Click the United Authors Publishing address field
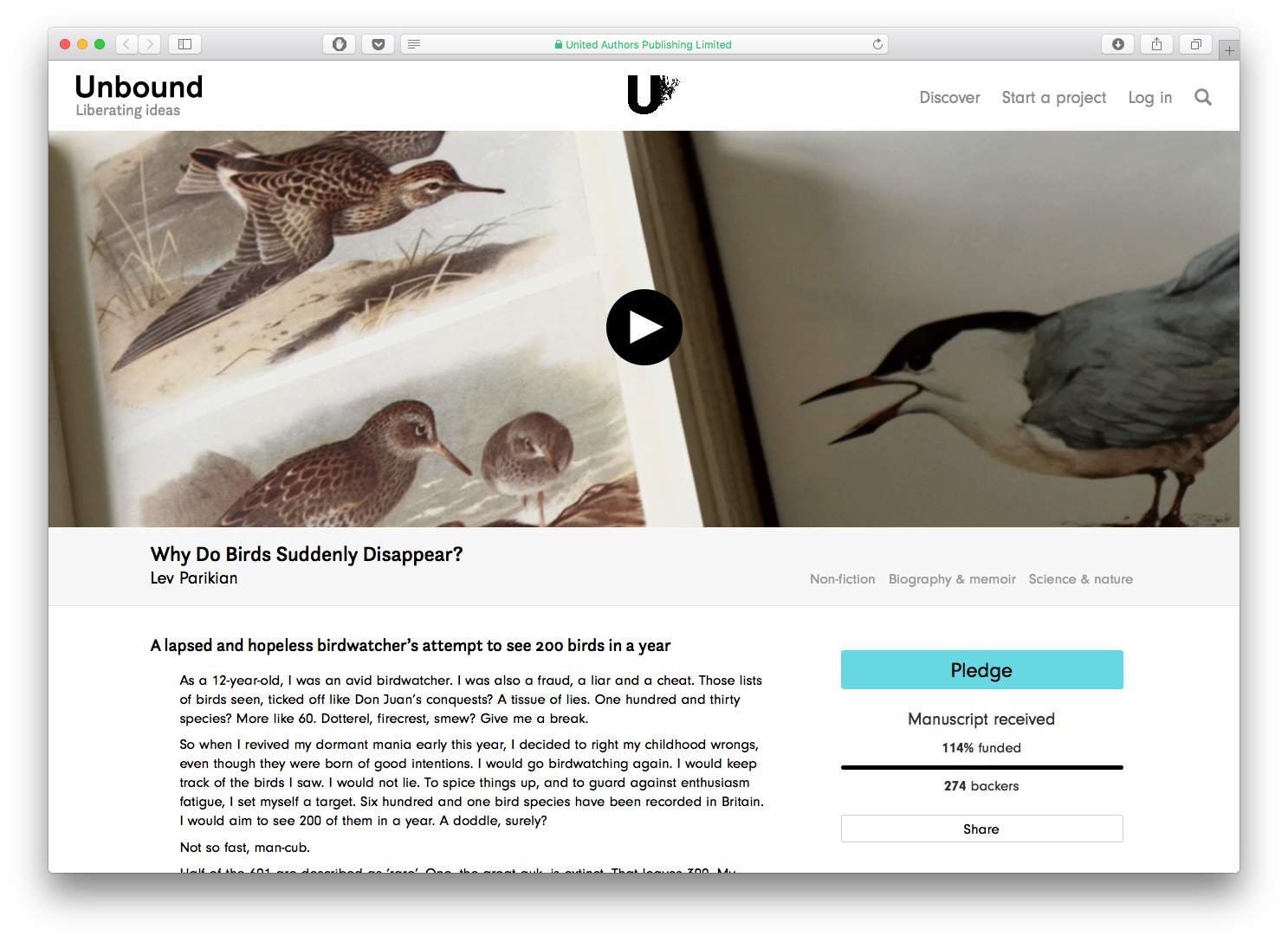The width and height of the screenshot is (1288, 942). [644, 44]
